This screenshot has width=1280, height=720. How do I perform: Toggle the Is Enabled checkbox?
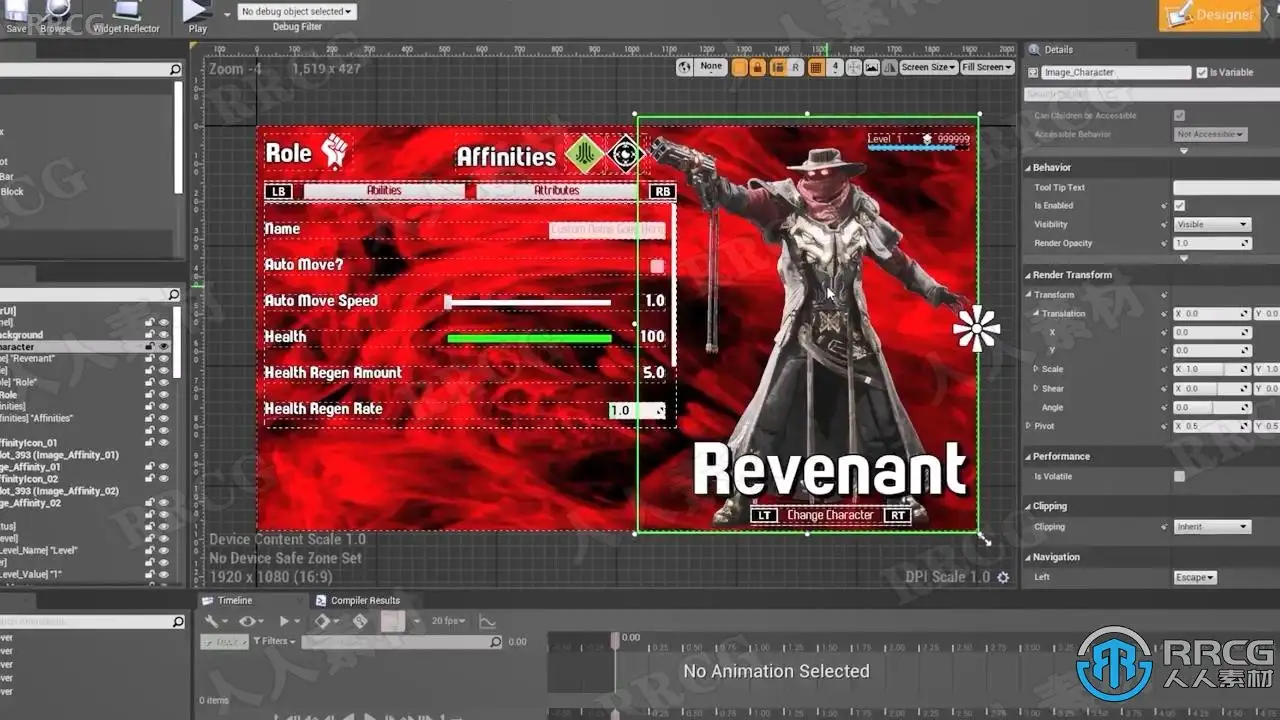1179,205
